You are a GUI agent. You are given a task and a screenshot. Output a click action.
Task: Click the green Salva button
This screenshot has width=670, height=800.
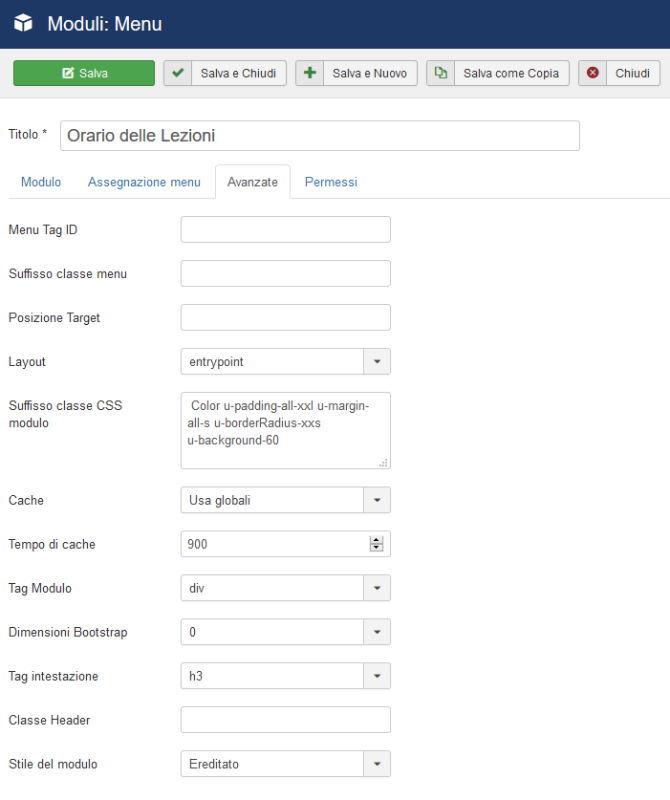point(84,73)
